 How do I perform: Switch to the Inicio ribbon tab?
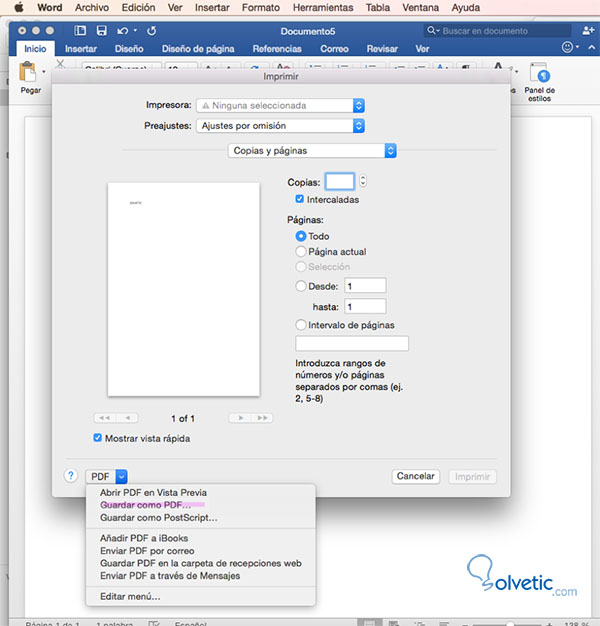click(x=35, y=49)
